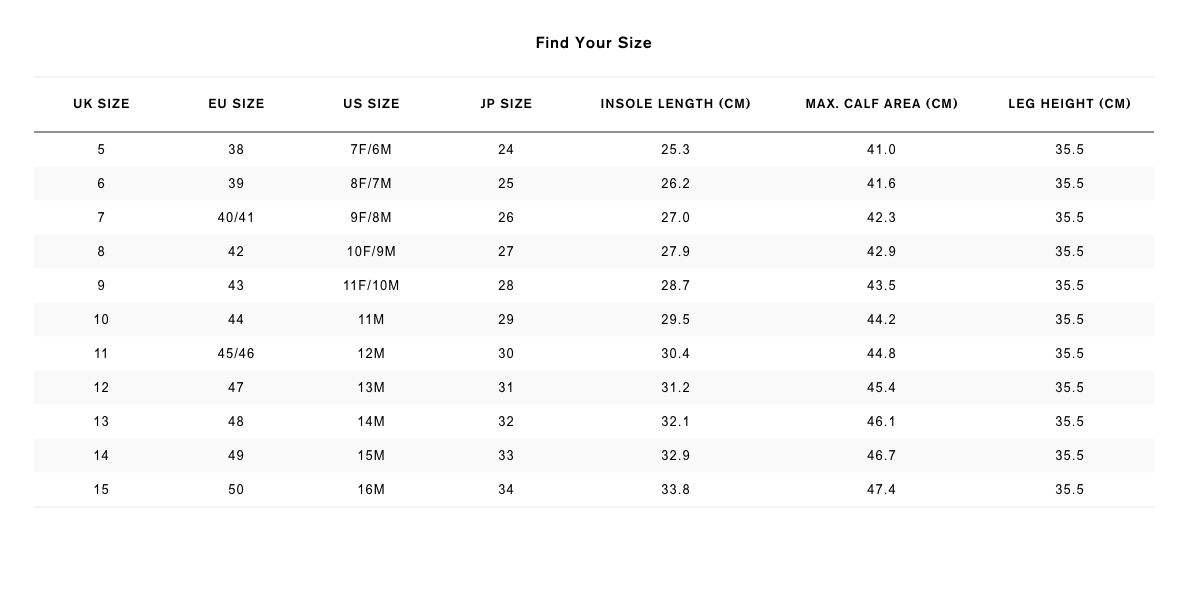Click the calf area value 42.9
The height and width of the screenshot is (590, 1190).
point(881,251)
